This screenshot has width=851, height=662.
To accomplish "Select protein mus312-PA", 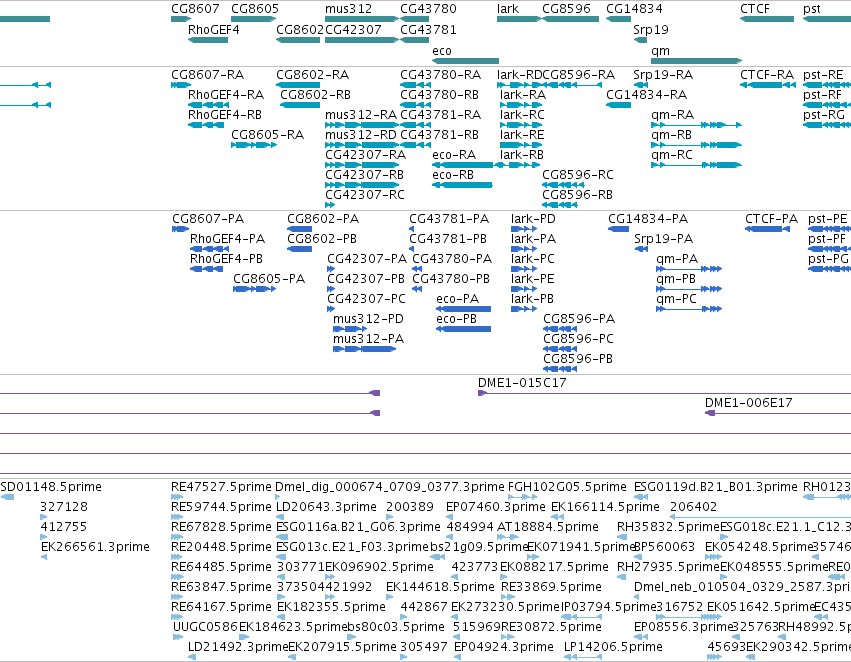I will pos(365,349).
